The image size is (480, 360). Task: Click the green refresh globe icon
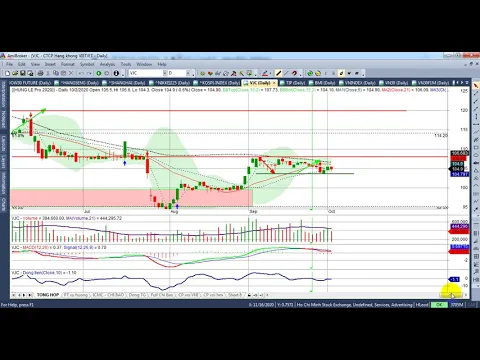(x=310, y=73)
